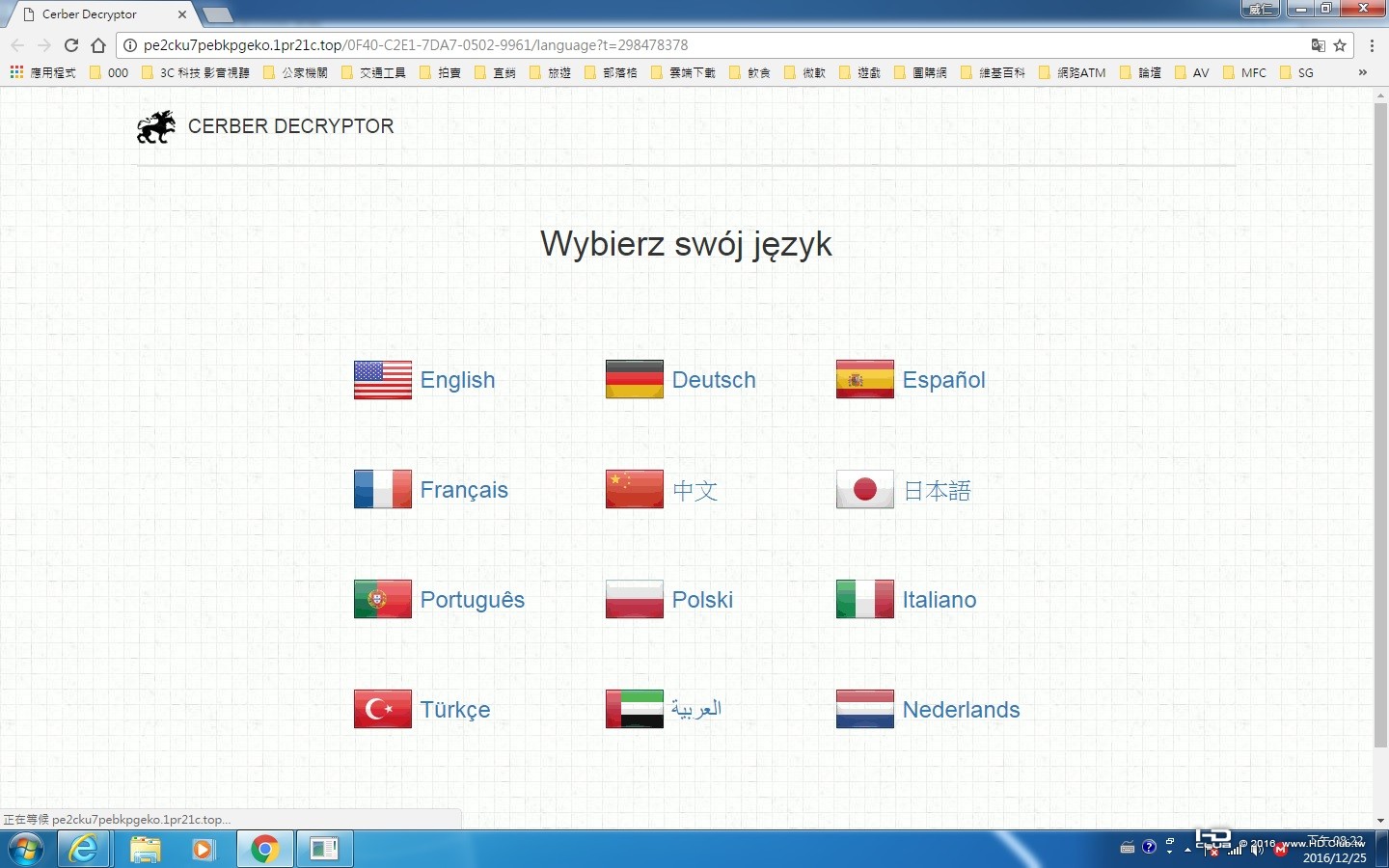Choose the Português language link
Image resolution: width=1389 pixels, height=868 pixels.
473,600
